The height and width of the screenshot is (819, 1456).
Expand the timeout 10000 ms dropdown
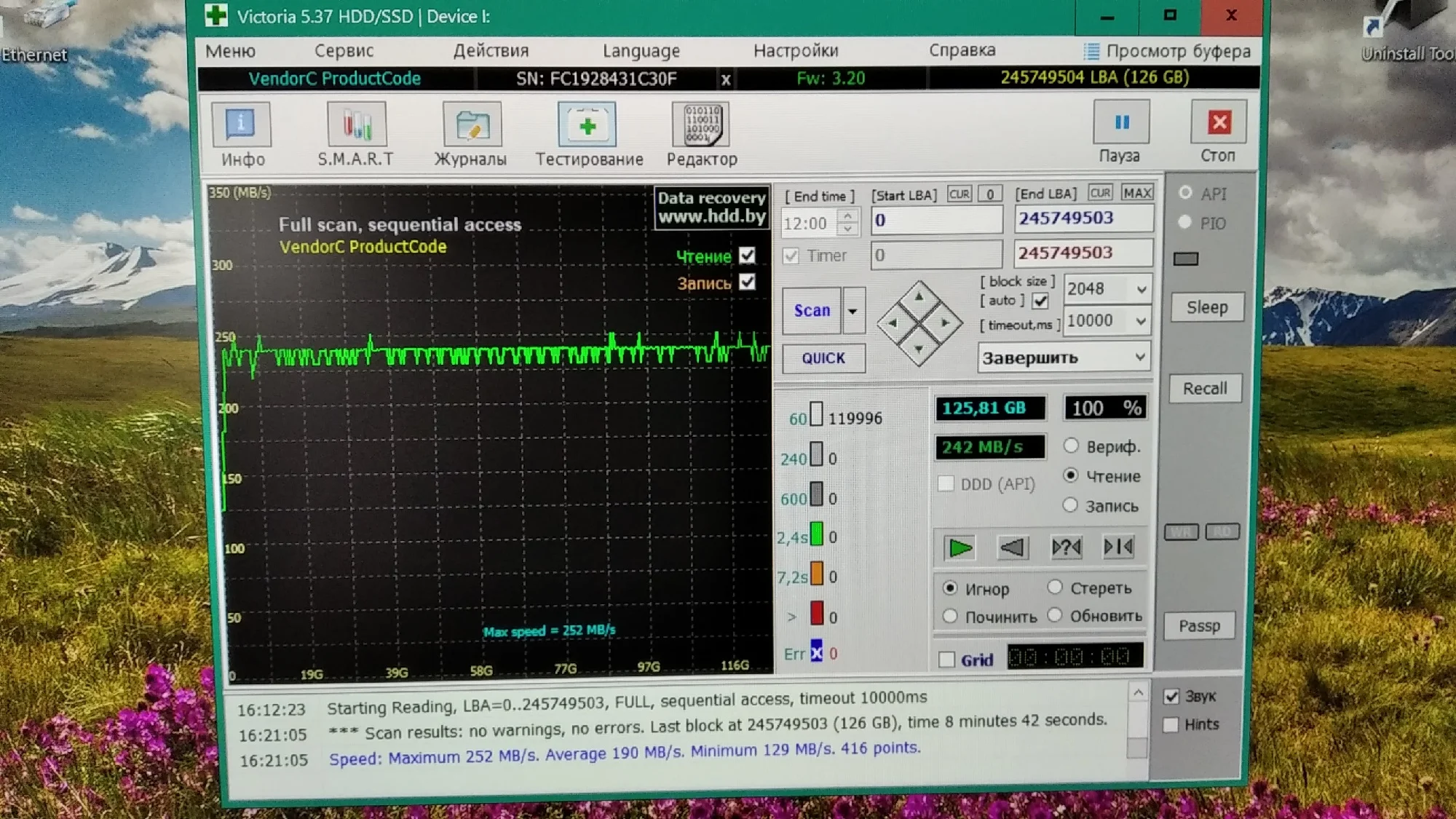1140,320
